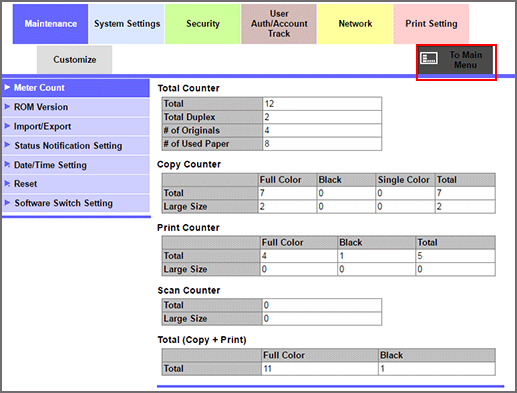The width and height of the screenshot is (517, 393).
Task: Return using To Main Menu button
Action: tap(456, 60)
